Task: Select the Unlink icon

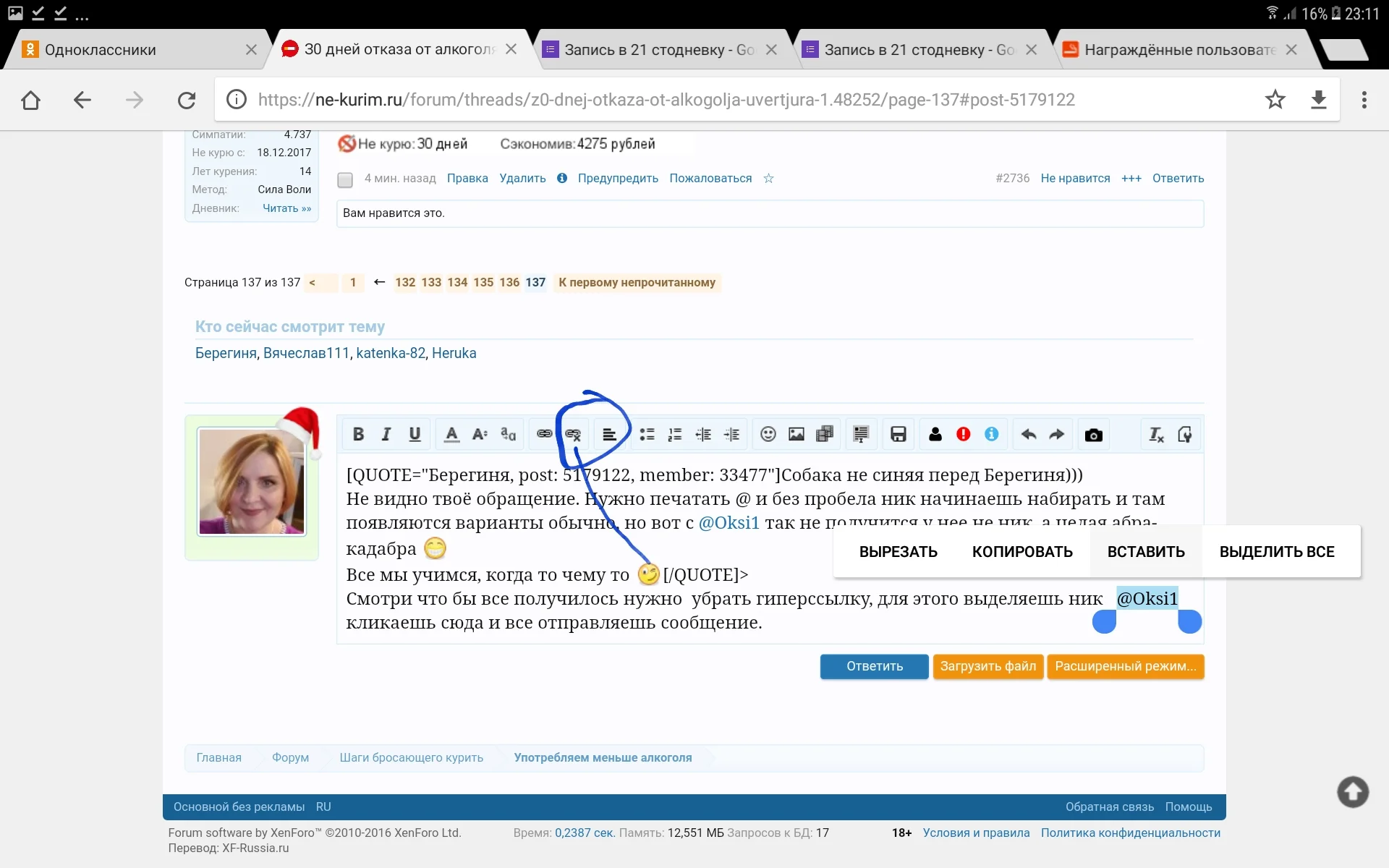Action: pos(573,434)
